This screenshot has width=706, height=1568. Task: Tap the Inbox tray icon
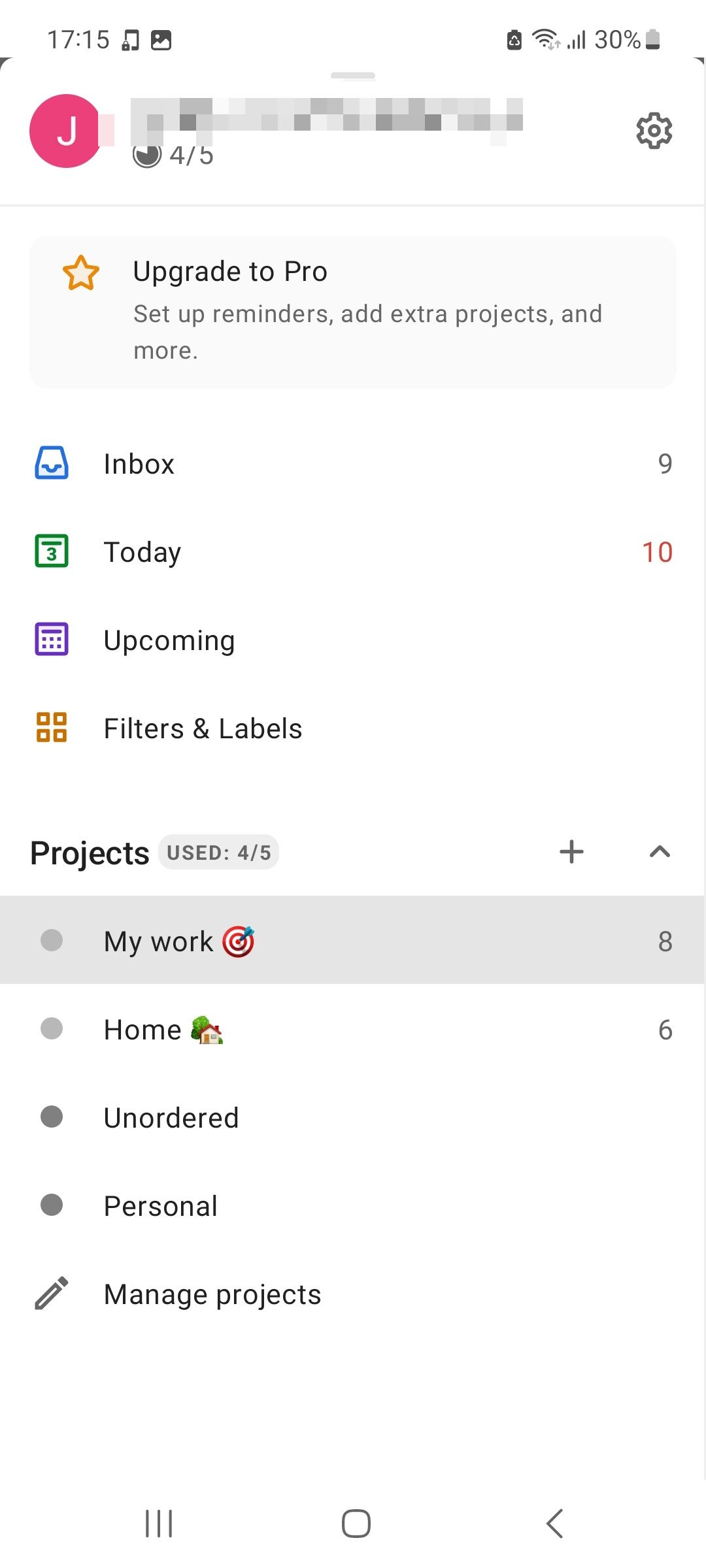pyautogui.click(x=52, y=463)
